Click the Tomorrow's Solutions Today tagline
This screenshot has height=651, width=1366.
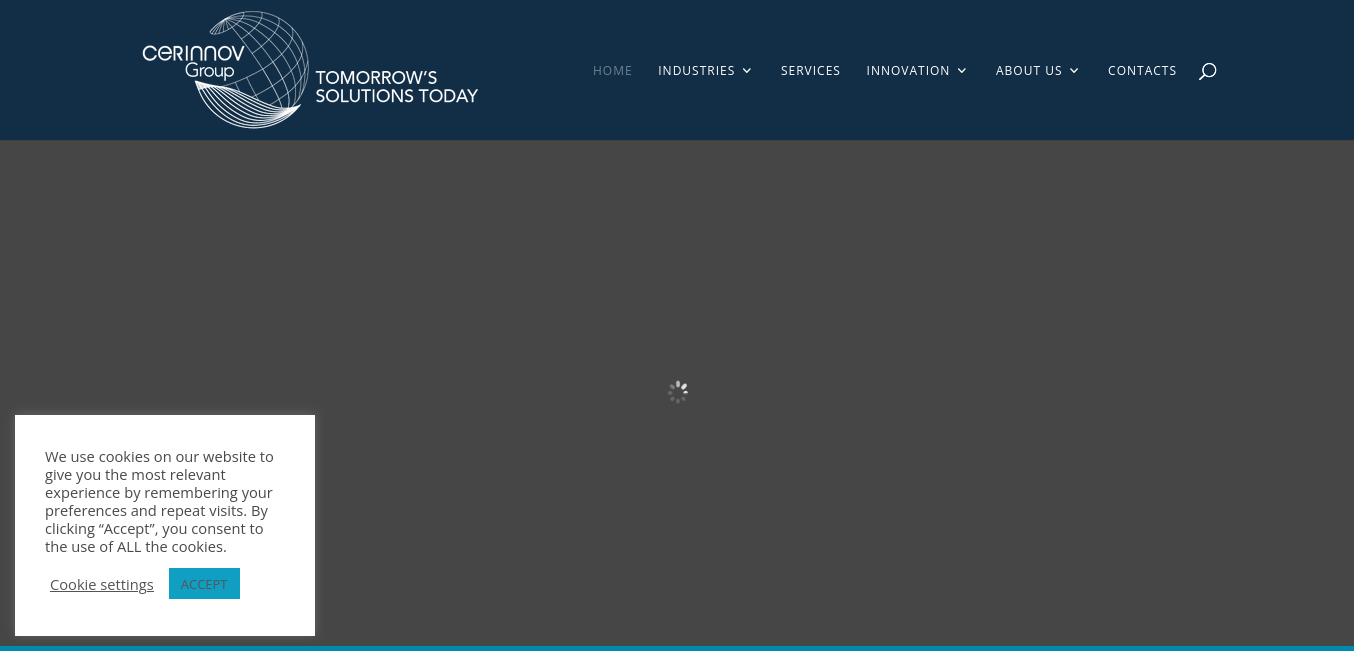point(397,87)
